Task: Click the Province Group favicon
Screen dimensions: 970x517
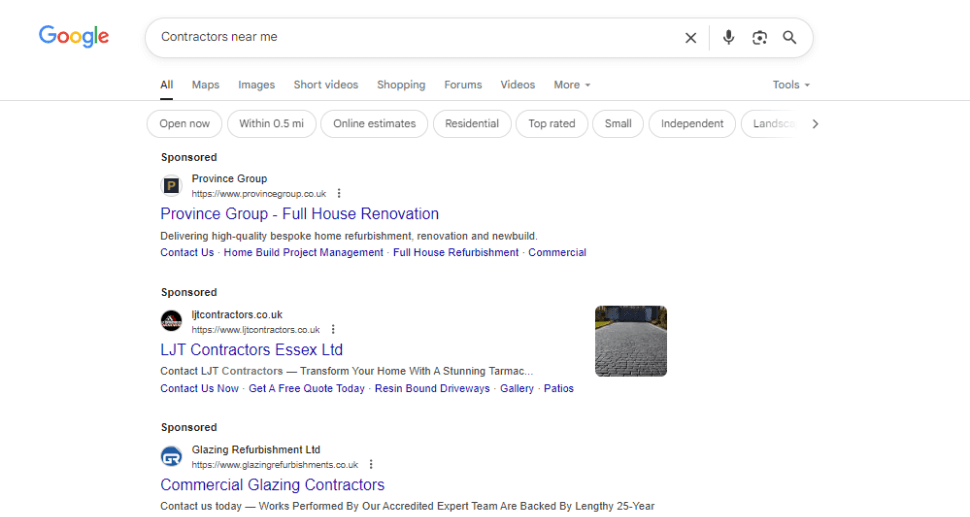Action: point(171,186)
